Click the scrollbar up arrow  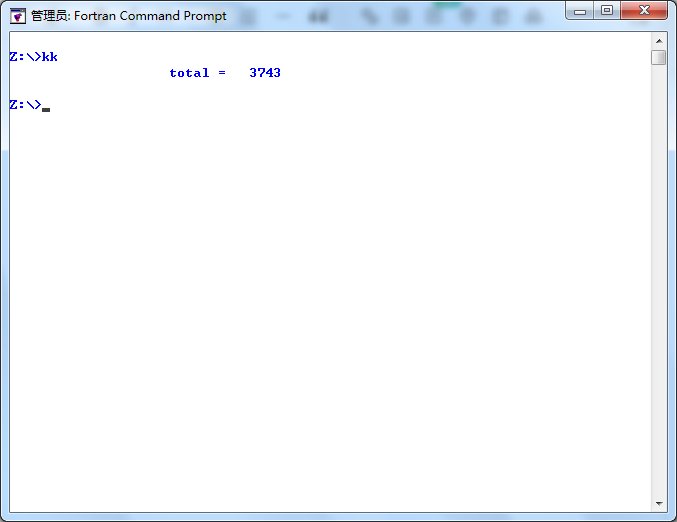click(658, 39)
